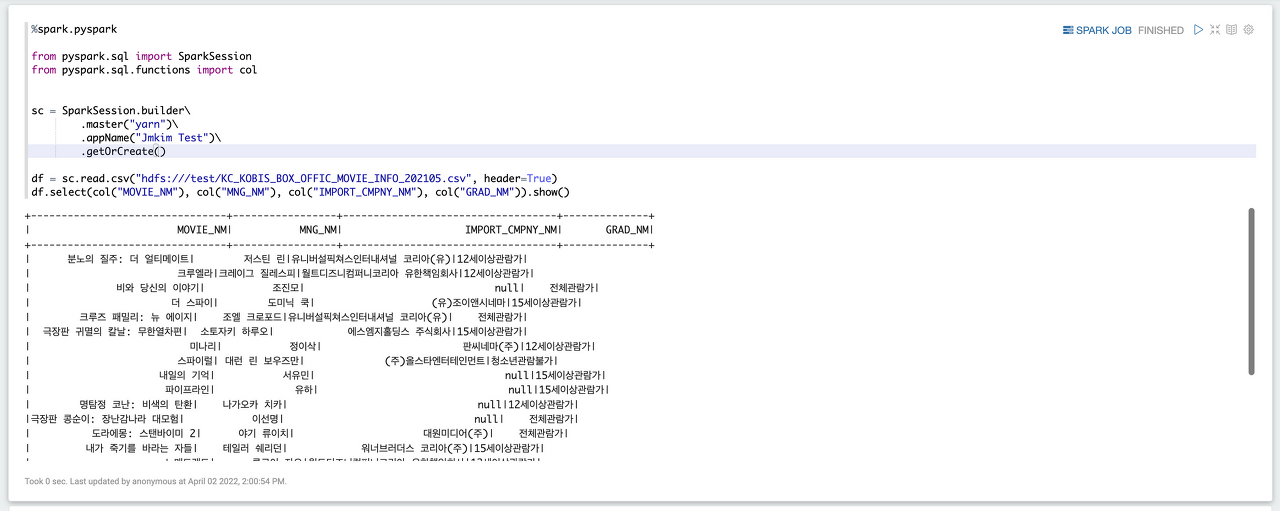Viewport: 1280px width, 511px height.
Task: Click the MOVIE_NM column header in output
Action: 201,230
